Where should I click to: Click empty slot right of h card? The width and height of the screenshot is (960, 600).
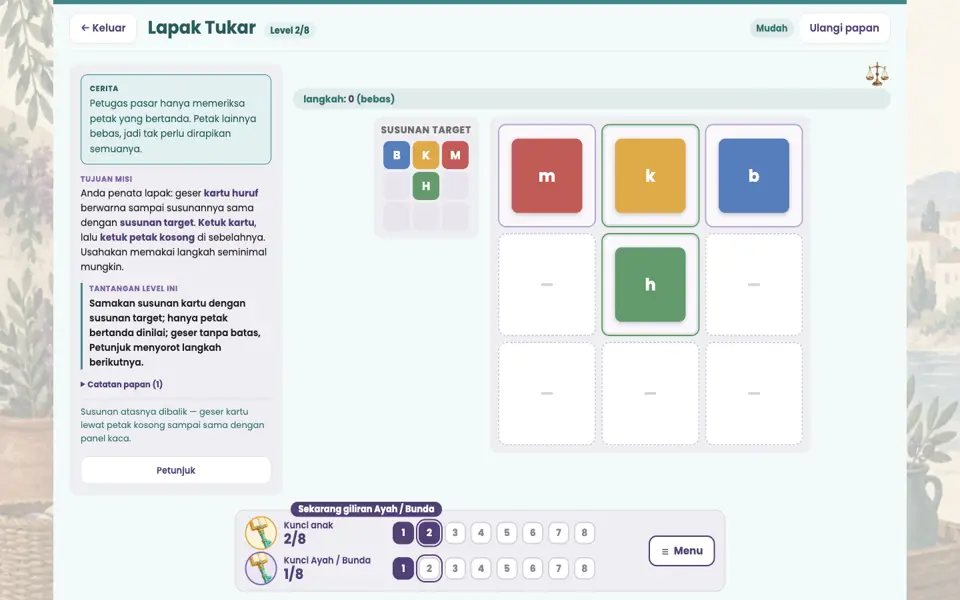[x=754, y=285]
